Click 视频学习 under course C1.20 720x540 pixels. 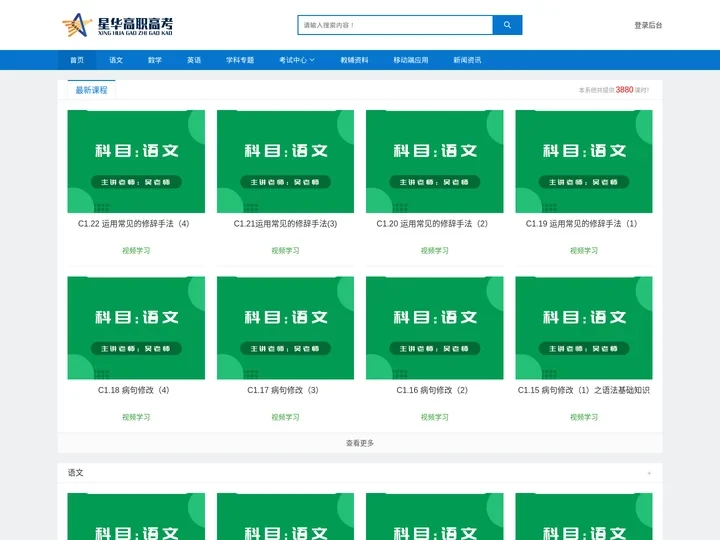coord(434,251)
